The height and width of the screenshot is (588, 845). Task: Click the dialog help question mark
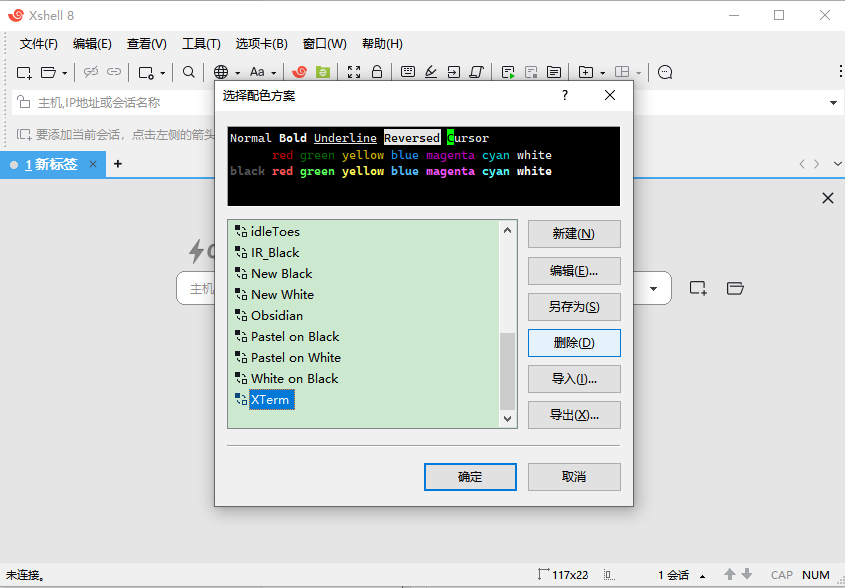(565, 95)
